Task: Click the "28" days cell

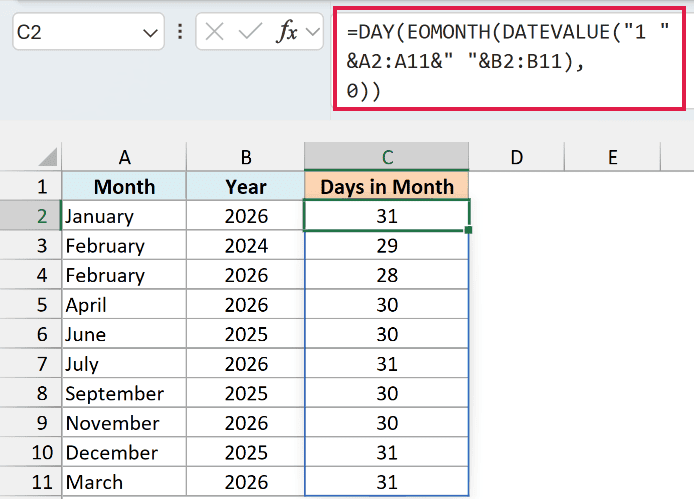Action: click(386, 275)
